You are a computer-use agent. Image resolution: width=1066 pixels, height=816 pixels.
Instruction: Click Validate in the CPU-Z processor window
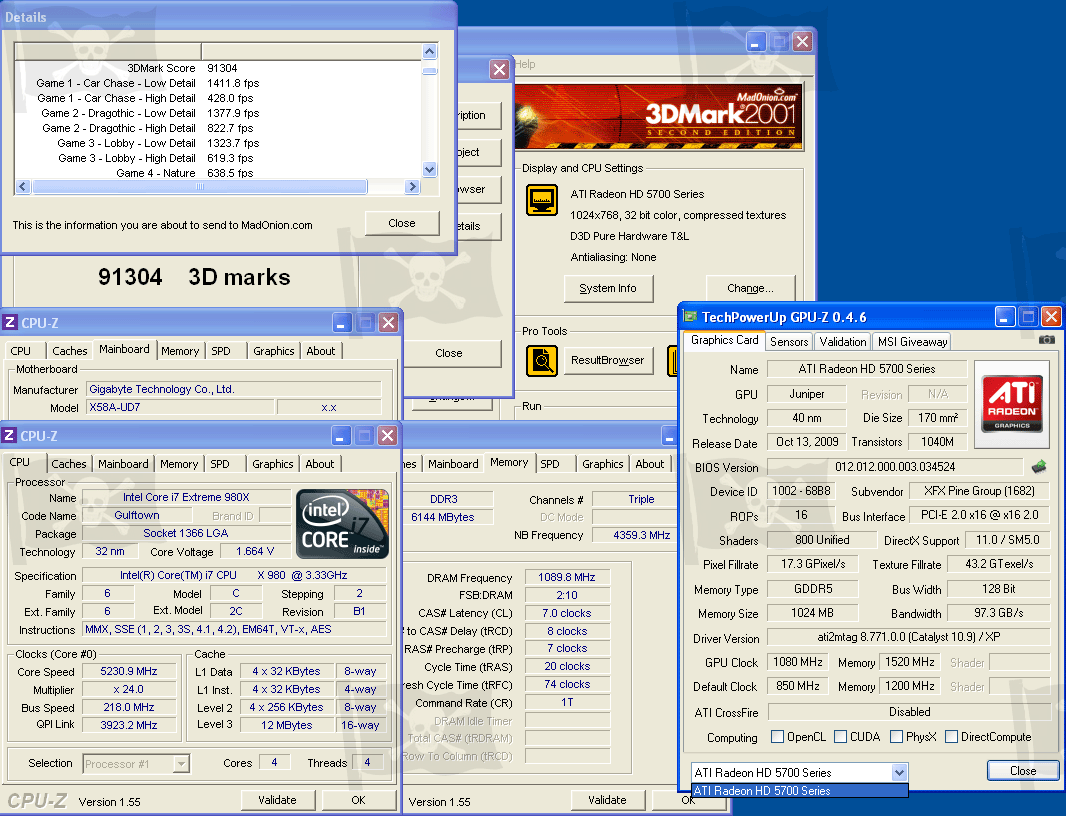277,800
